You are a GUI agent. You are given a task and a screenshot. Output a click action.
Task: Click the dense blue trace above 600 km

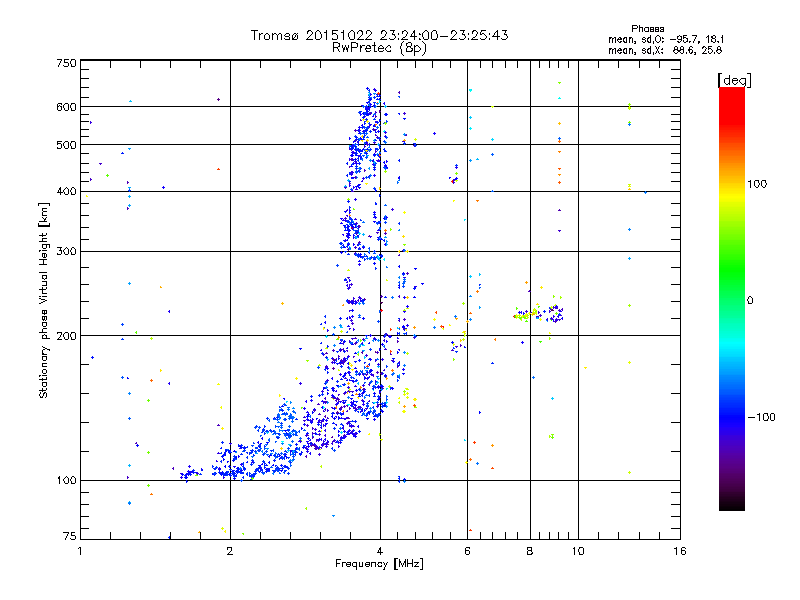371,97
